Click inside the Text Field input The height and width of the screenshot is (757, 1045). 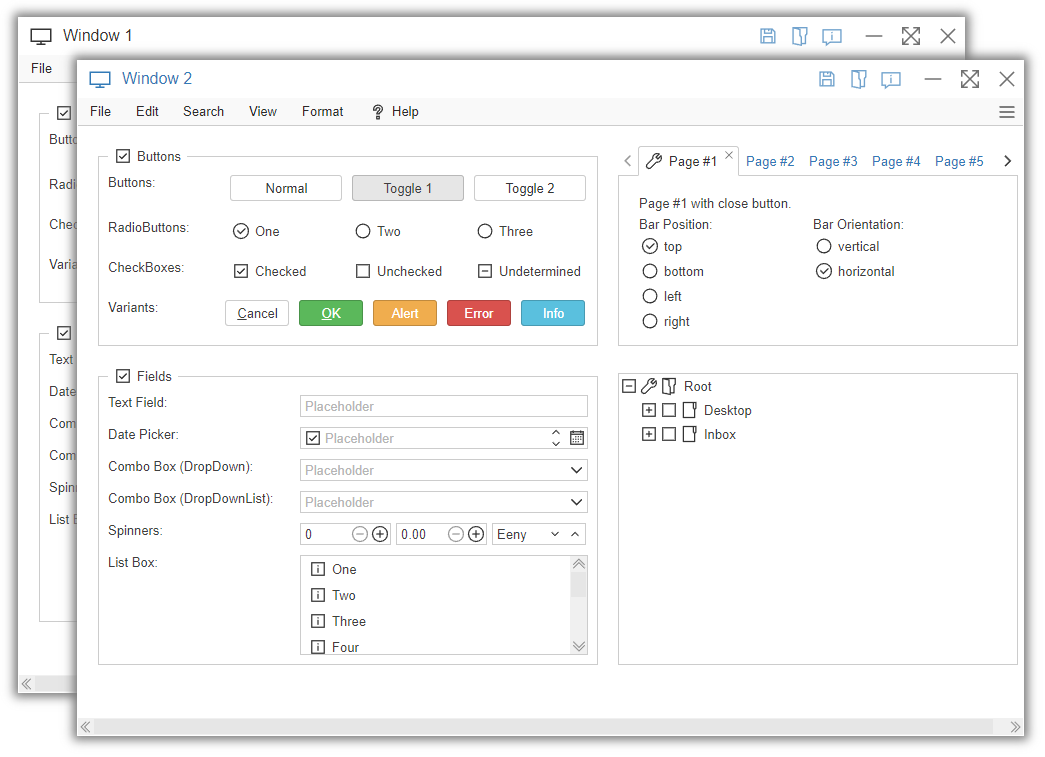pyautogui.click(x=444, y=406)
